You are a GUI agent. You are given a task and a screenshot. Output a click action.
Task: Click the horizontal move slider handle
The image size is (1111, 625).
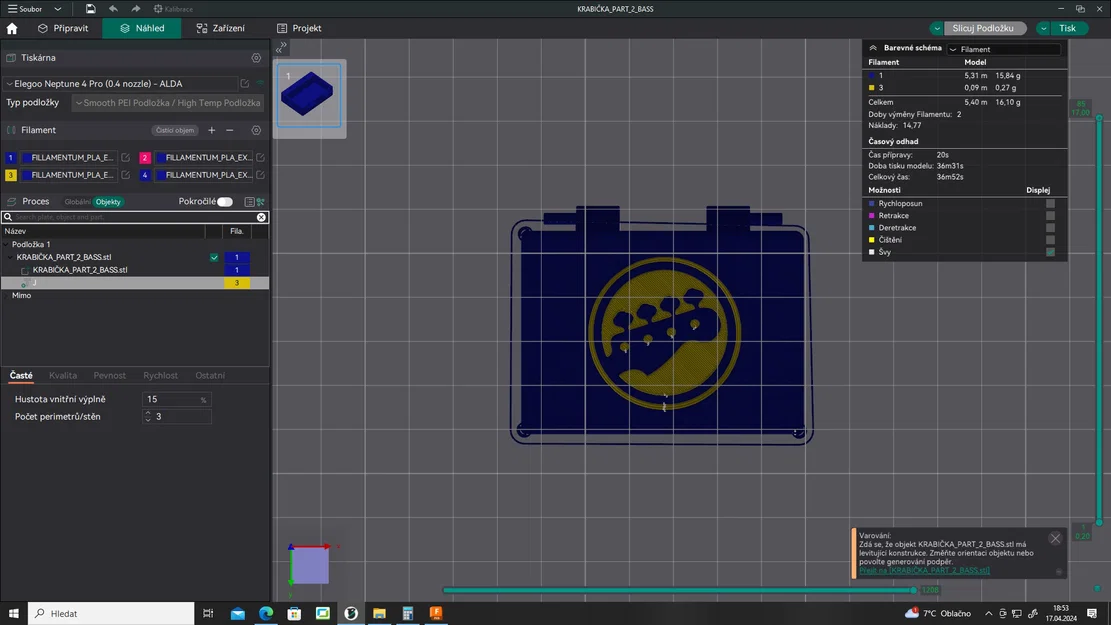tap(914, 590)
